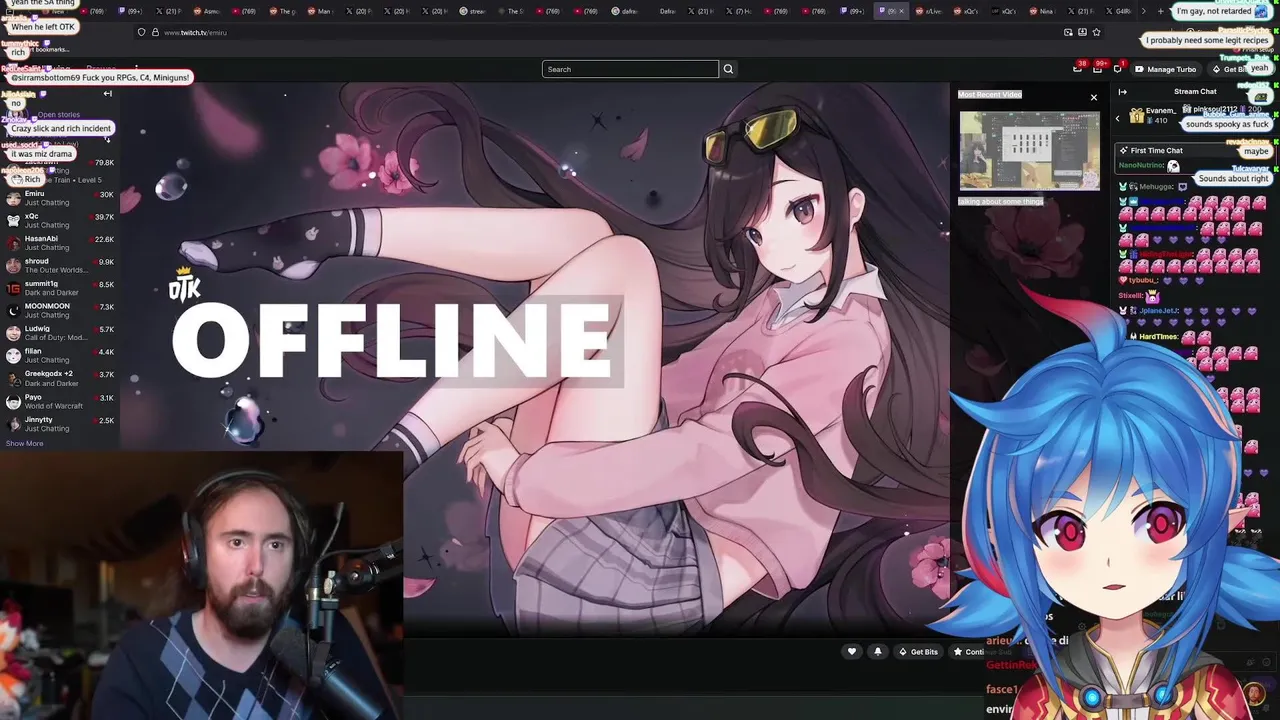Select summit1g in the sidebar list
The height and width of the screenshot is (720, 1280).
pos(60,288)
